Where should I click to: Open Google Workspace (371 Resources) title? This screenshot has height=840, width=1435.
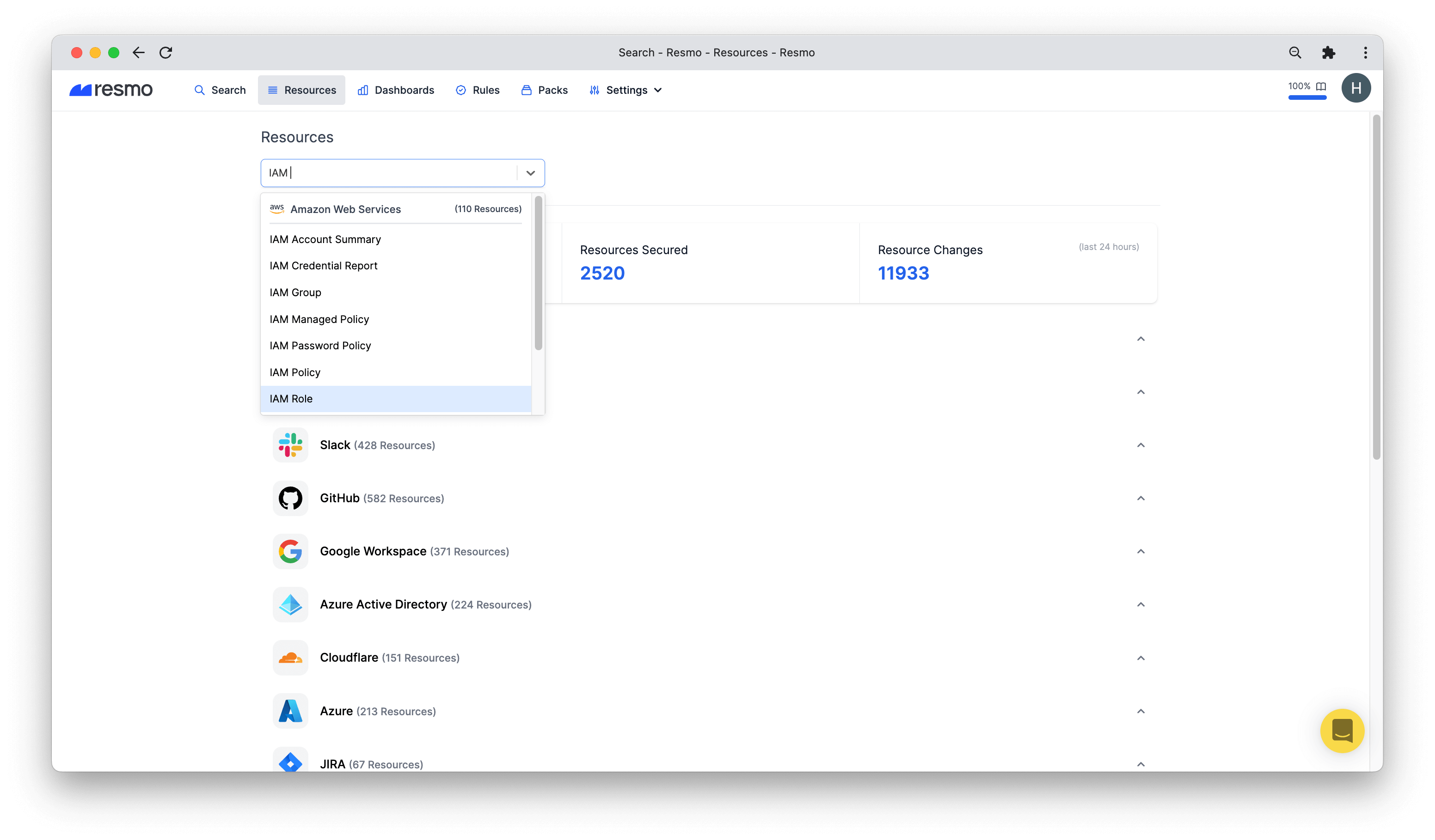point(414,552)
